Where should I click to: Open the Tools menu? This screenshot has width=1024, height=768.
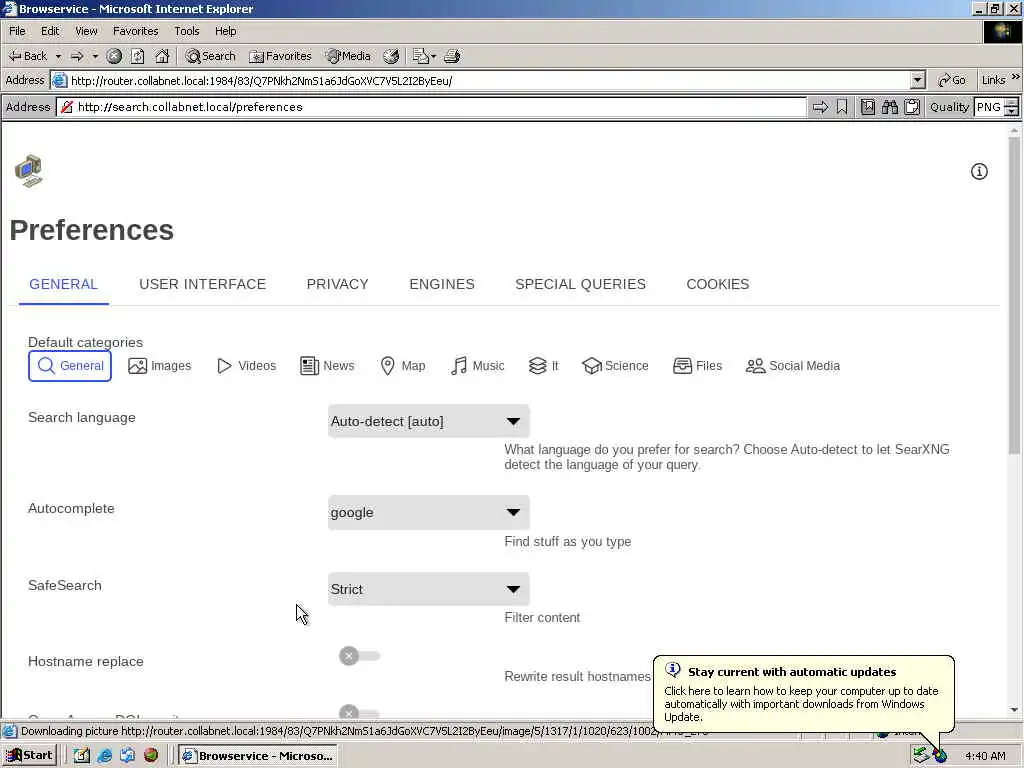pos(186,31)
